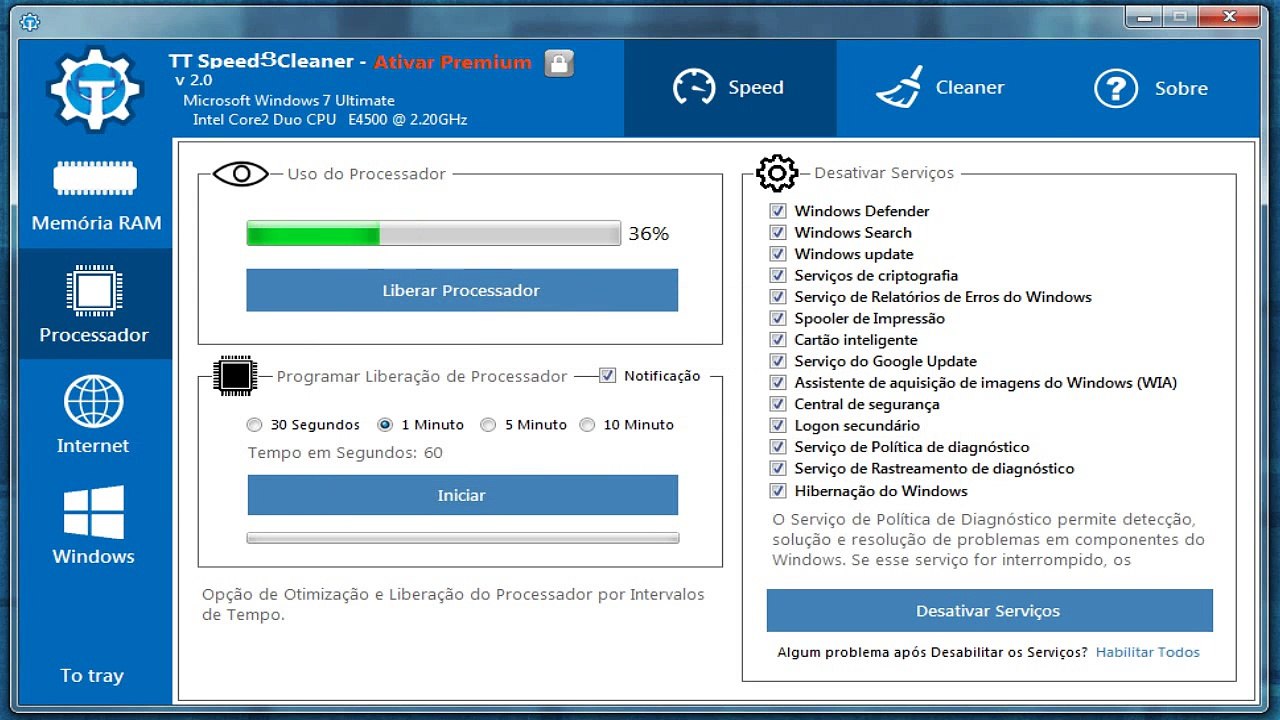The height and width of the screenshot is (720, 1280).
Task: Uncheck the Central de segurança checkbox
Action: [777, 405]
